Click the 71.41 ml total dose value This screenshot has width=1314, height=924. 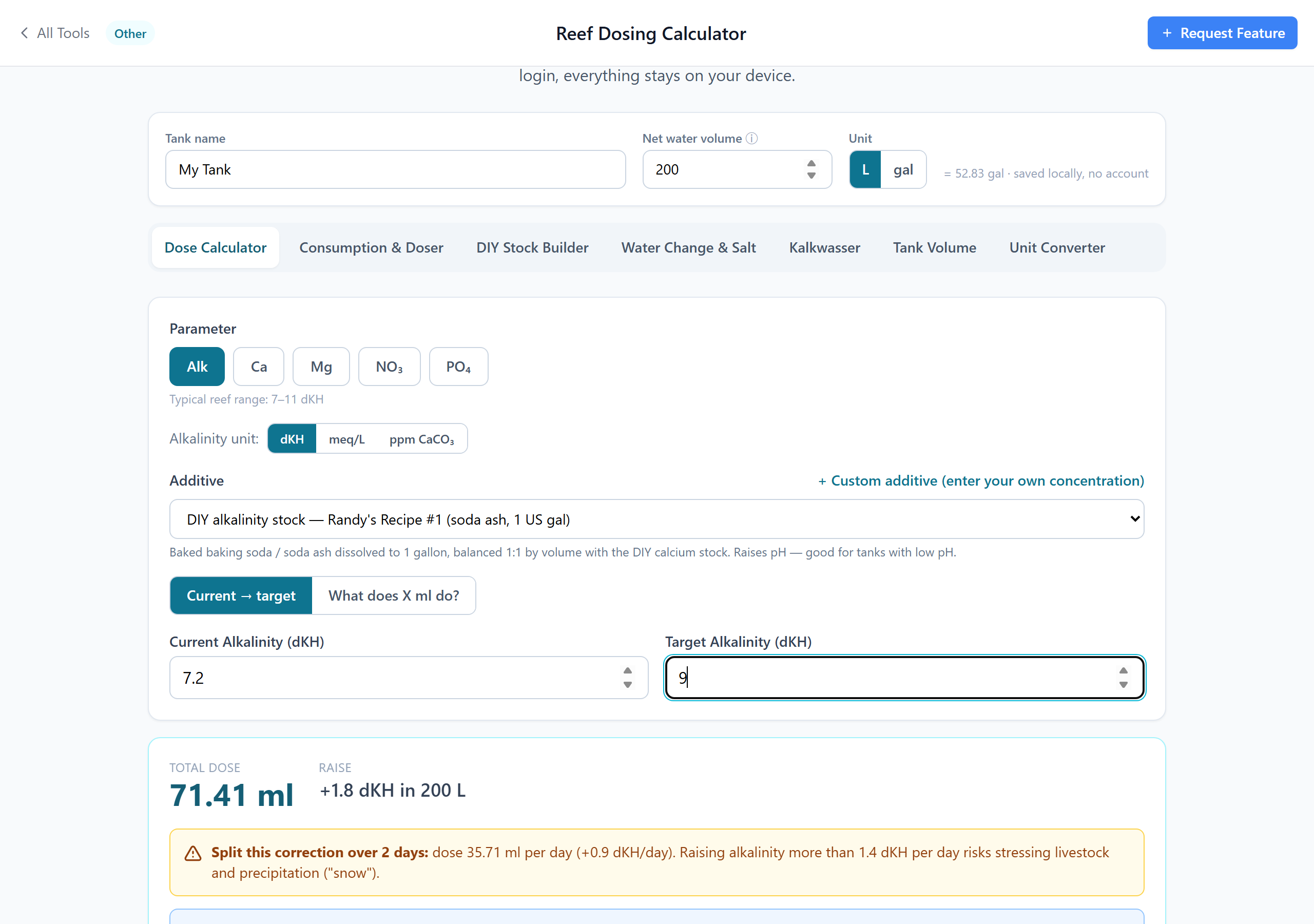[231, 796]
